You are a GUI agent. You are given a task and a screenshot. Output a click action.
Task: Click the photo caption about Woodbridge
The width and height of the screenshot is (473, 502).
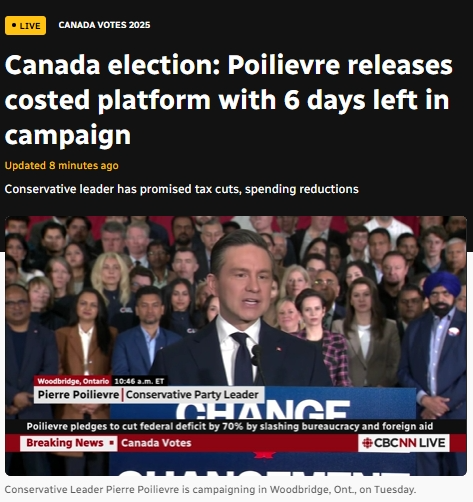pos(210,490)
